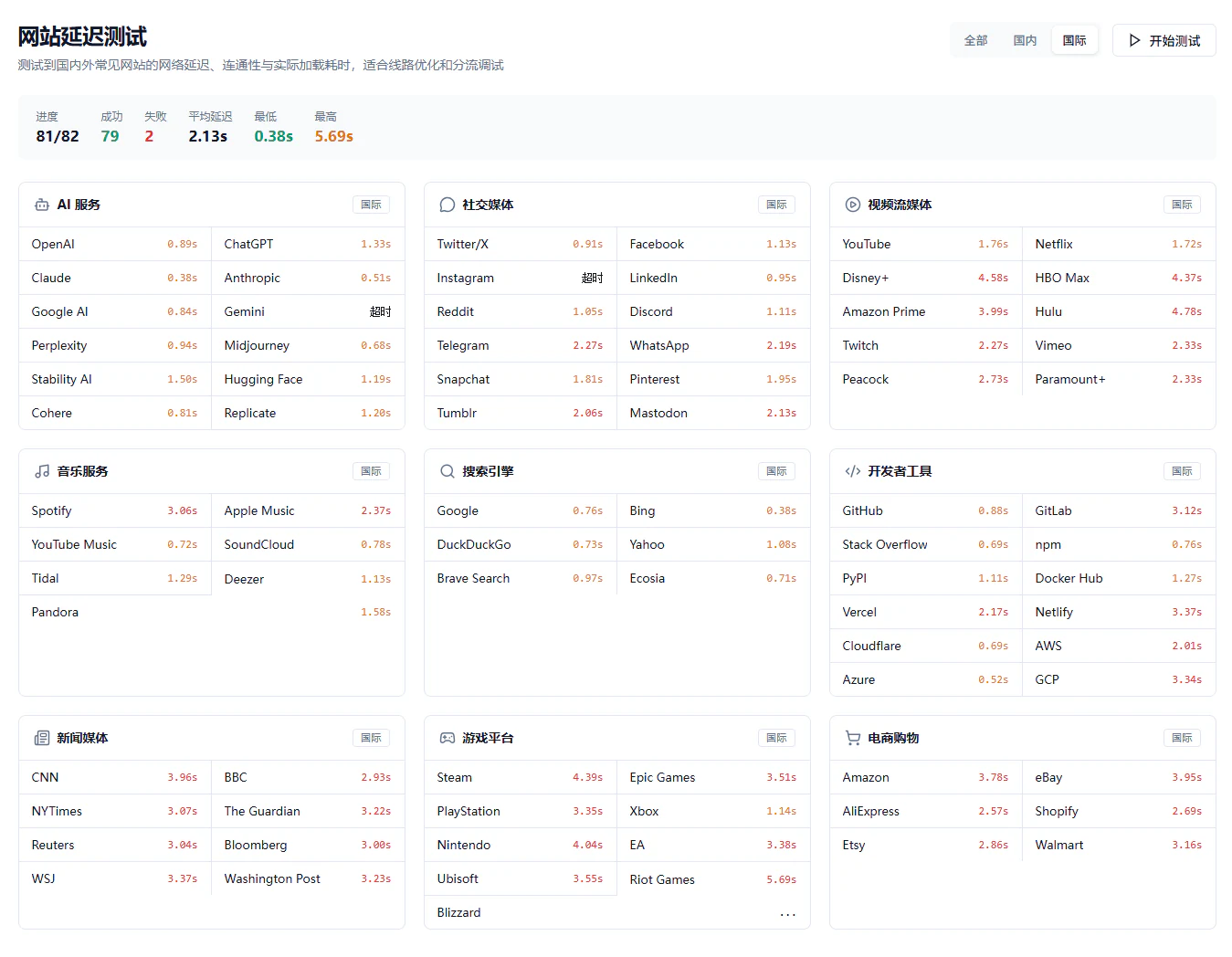Click the Walmart entry

pos(1119,845)
